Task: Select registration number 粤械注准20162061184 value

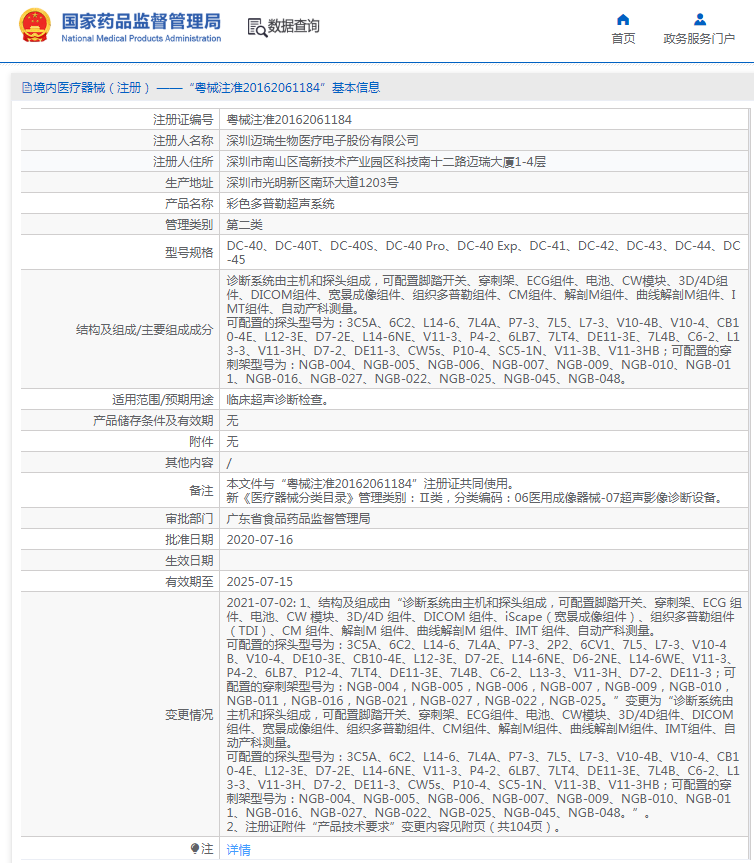Action: pyautogui.click(x=289, y=119)
